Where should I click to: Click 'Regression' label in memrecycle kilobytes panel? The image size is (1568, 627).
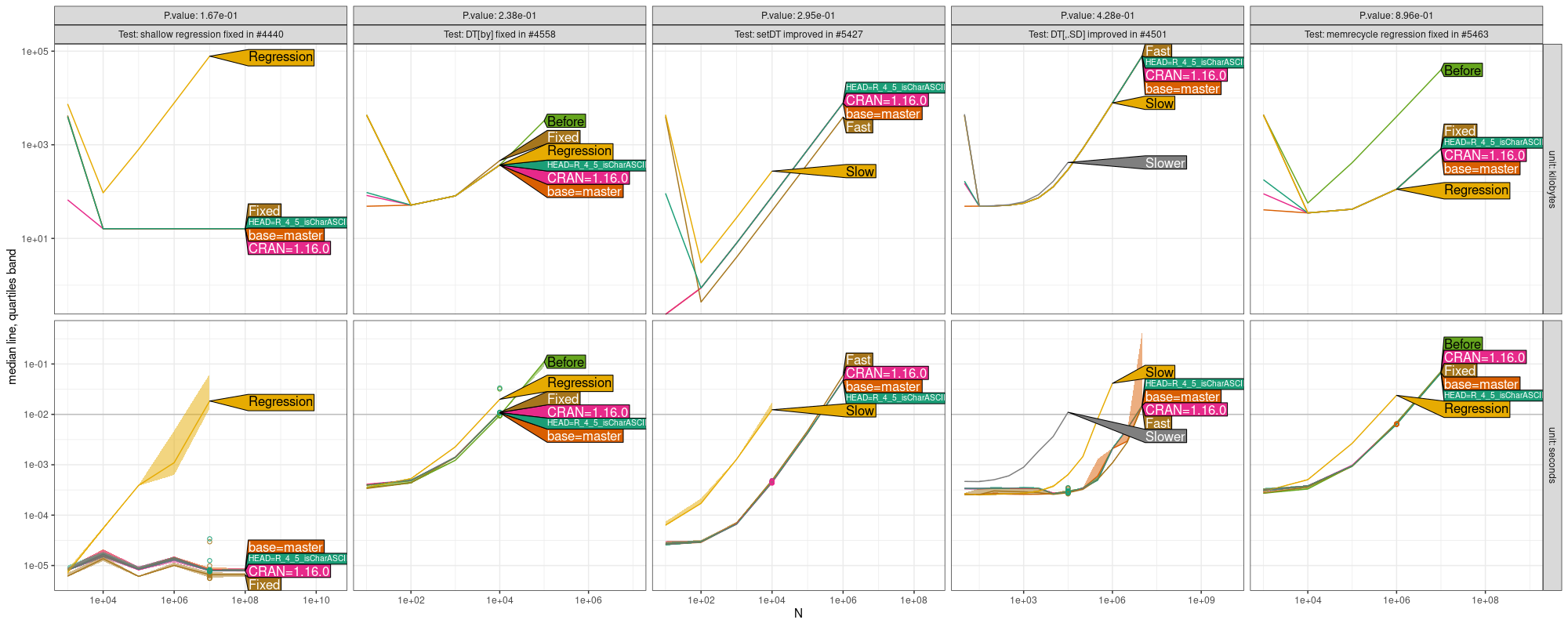pos(1476,190)
